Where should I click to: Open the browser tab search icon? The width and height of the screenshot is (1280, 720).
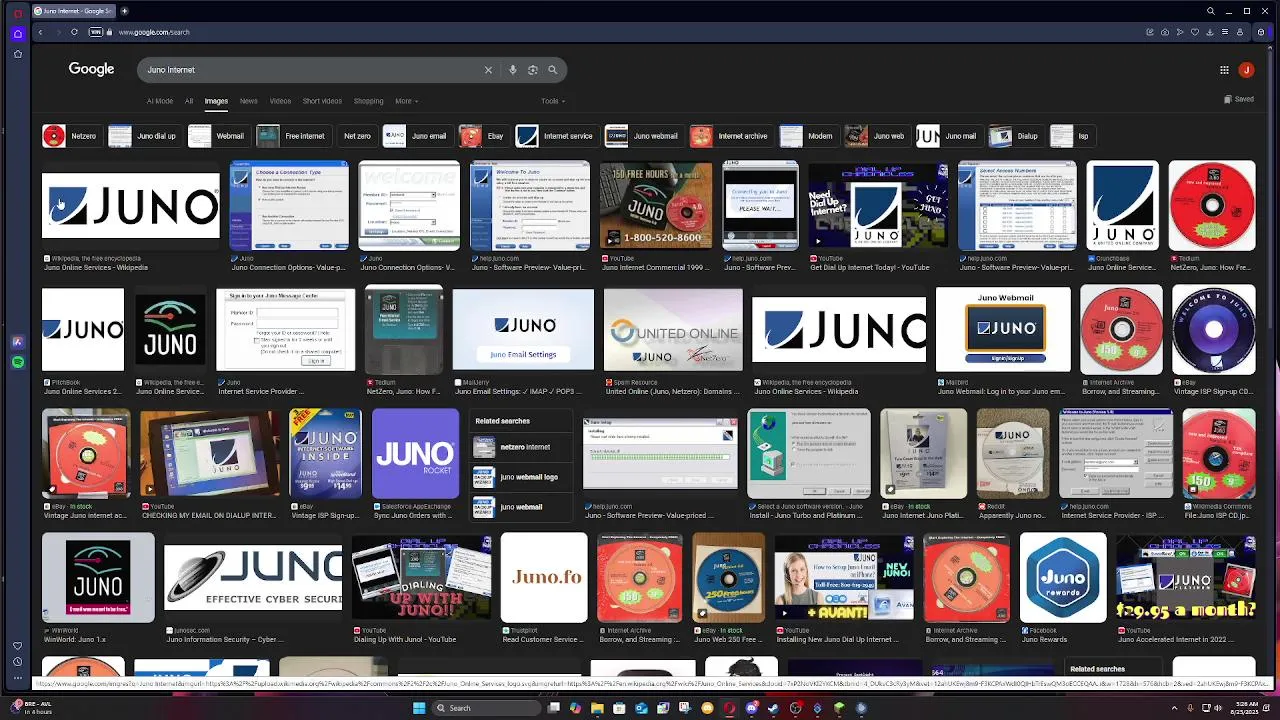[x=1210, y=11]
